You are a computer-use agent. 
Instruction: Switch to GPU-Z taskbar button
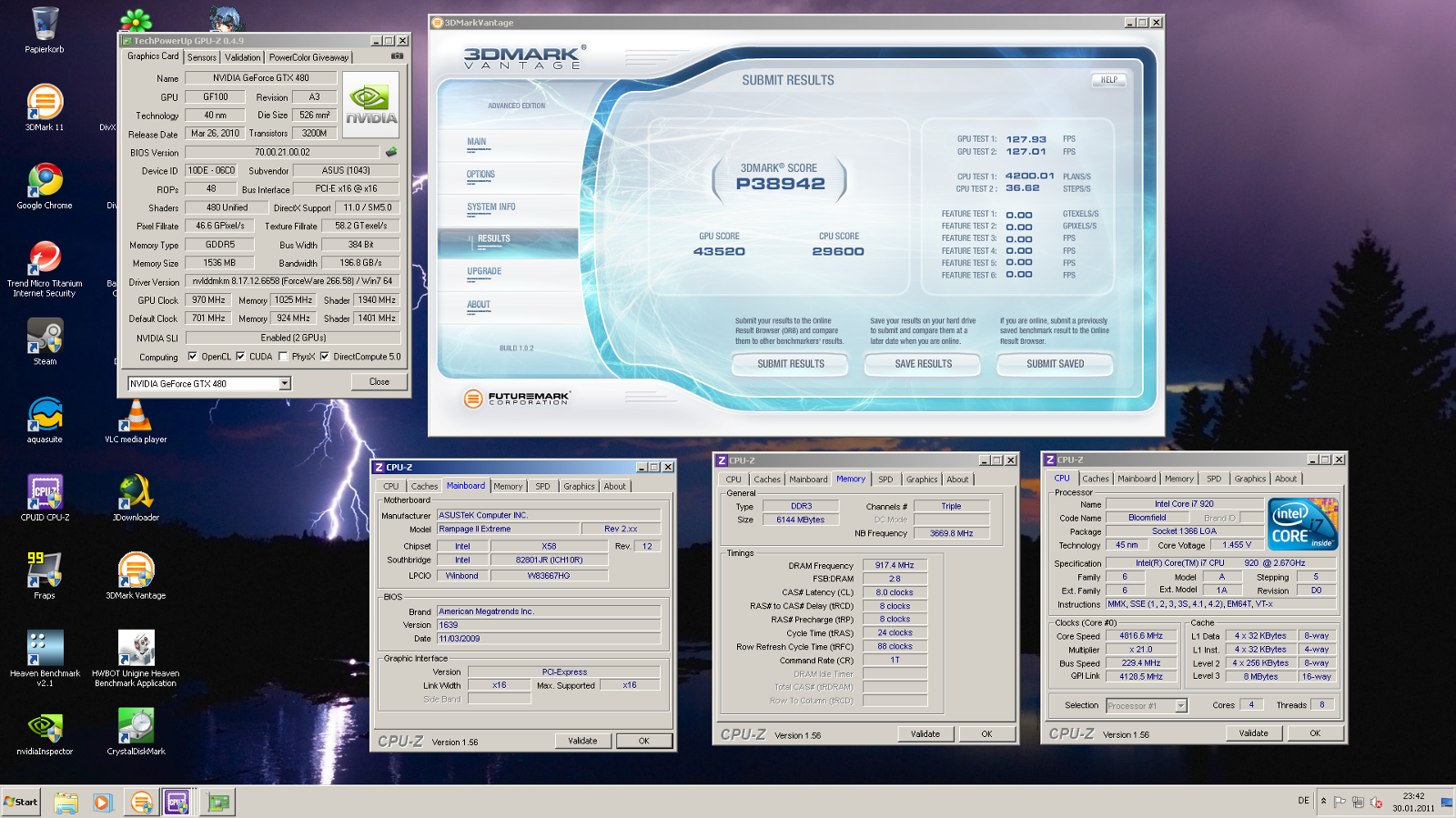[218, 803]
